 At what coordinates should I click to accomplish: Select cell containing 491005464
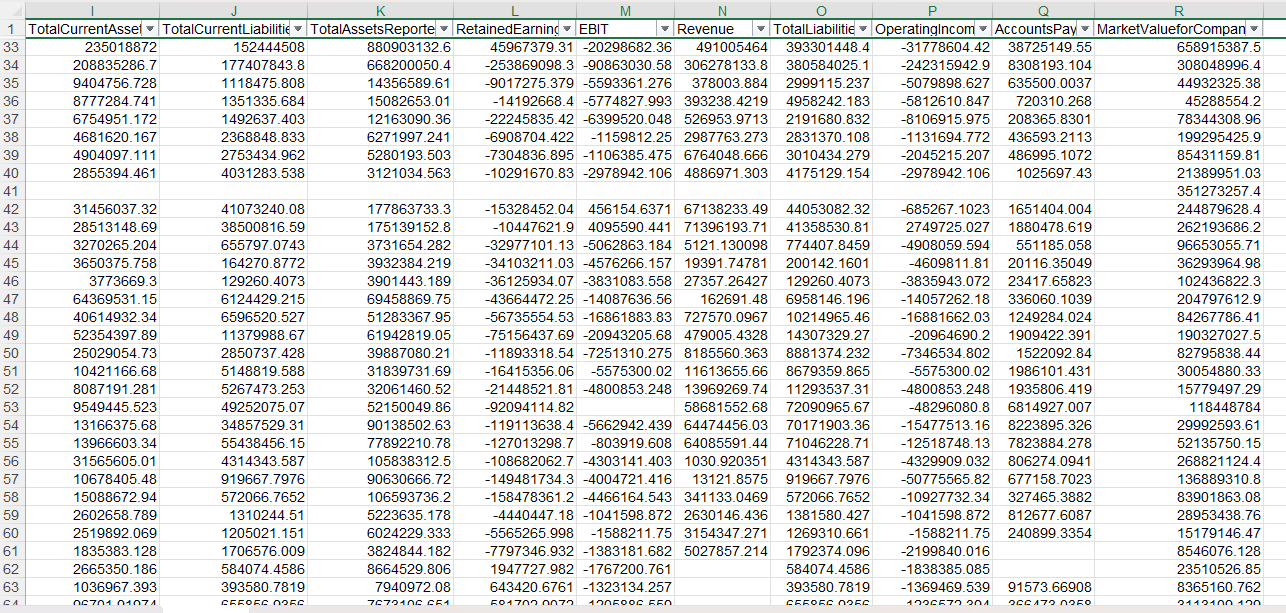click(x=722, y=47)
